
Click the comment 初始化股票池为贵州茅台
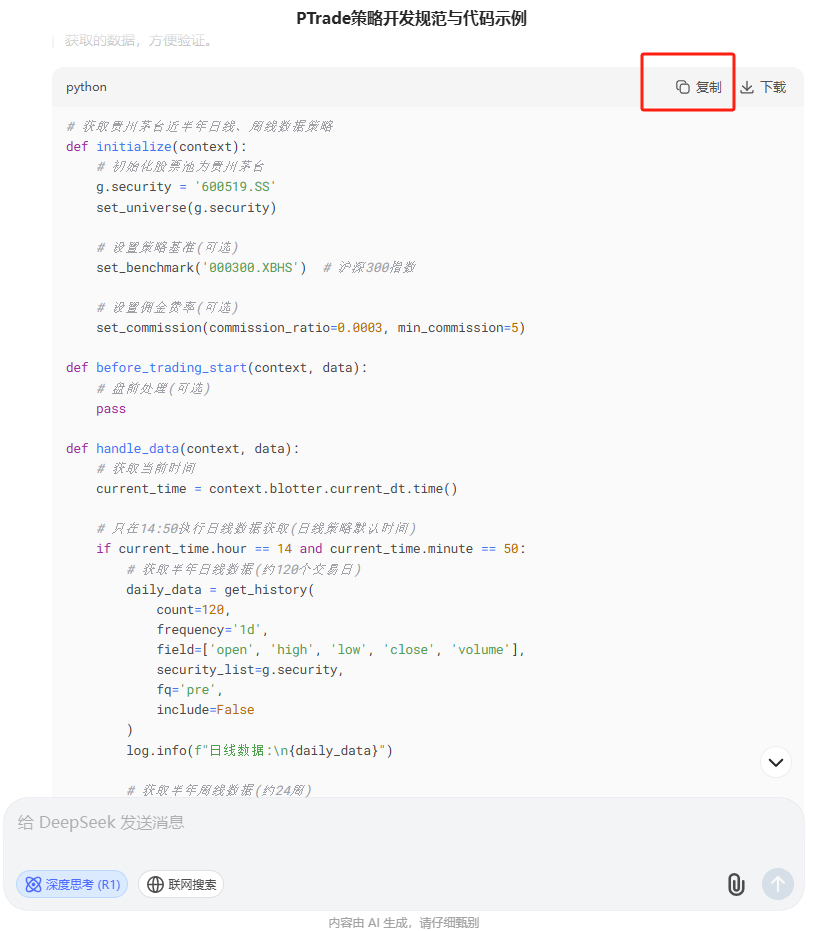[180, 167]
